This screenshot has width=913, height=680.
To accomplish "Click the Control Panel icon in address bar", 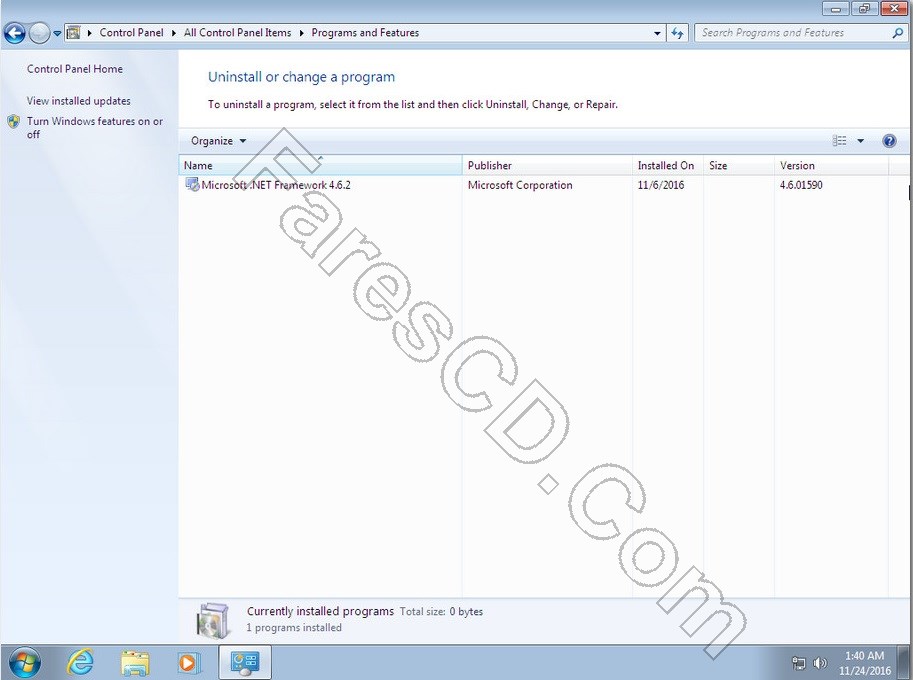I will tap(73, 33).
